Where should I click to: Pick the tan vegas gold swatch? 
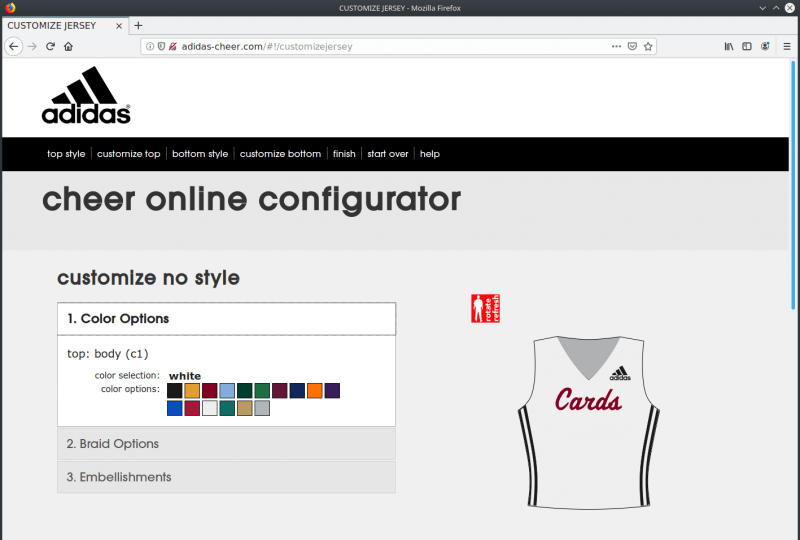[244, 408]
